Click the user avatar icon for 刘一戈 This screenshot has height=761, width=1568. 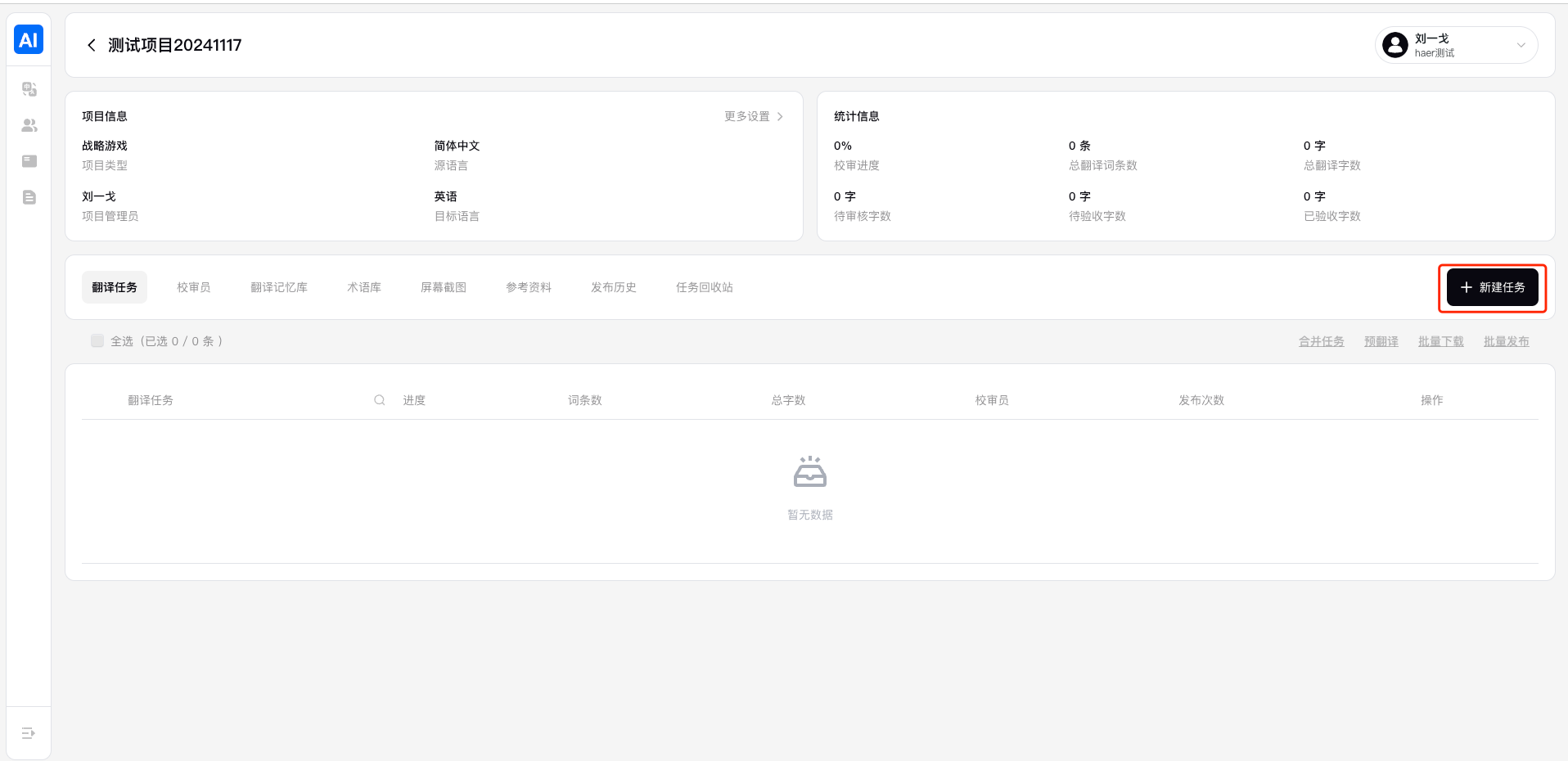tap(1395, 45)
